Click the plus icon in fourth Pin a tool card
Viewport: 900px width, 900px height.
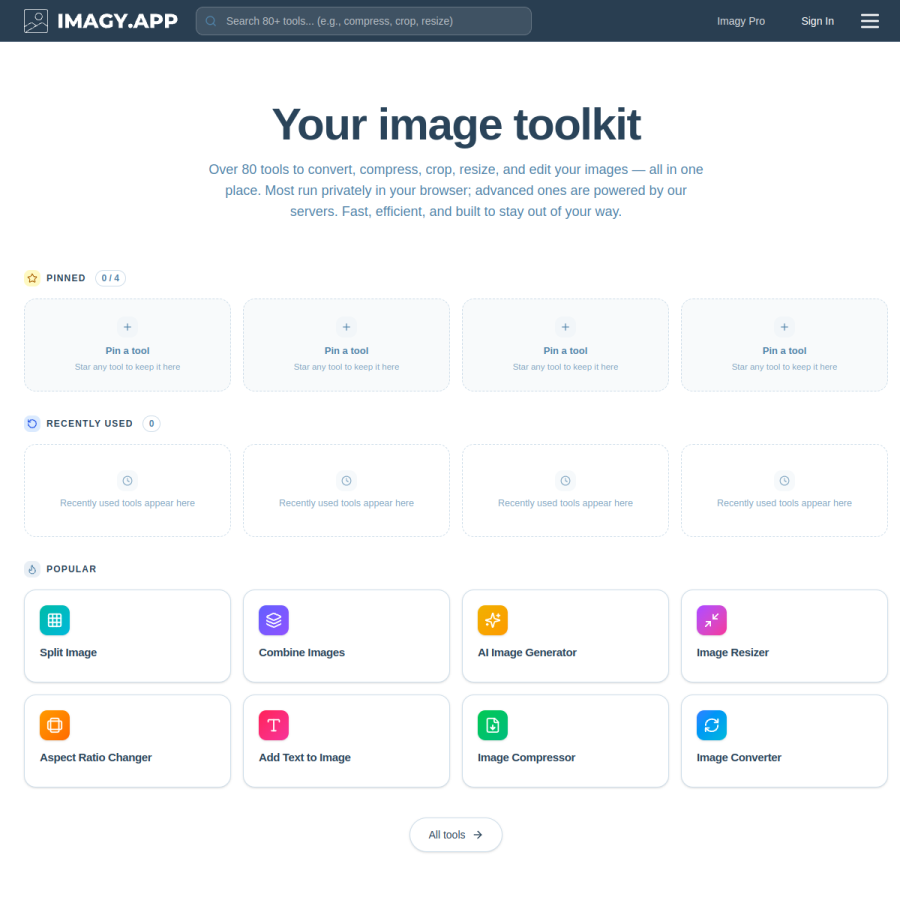(x=784, y=327)
